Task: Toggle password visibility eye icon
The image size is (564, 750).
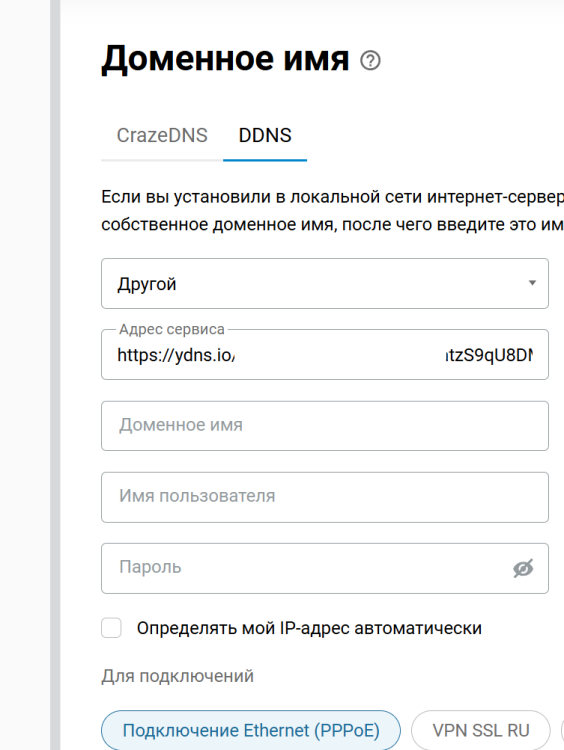Action: pyautogui.click(x=523, y=568)
